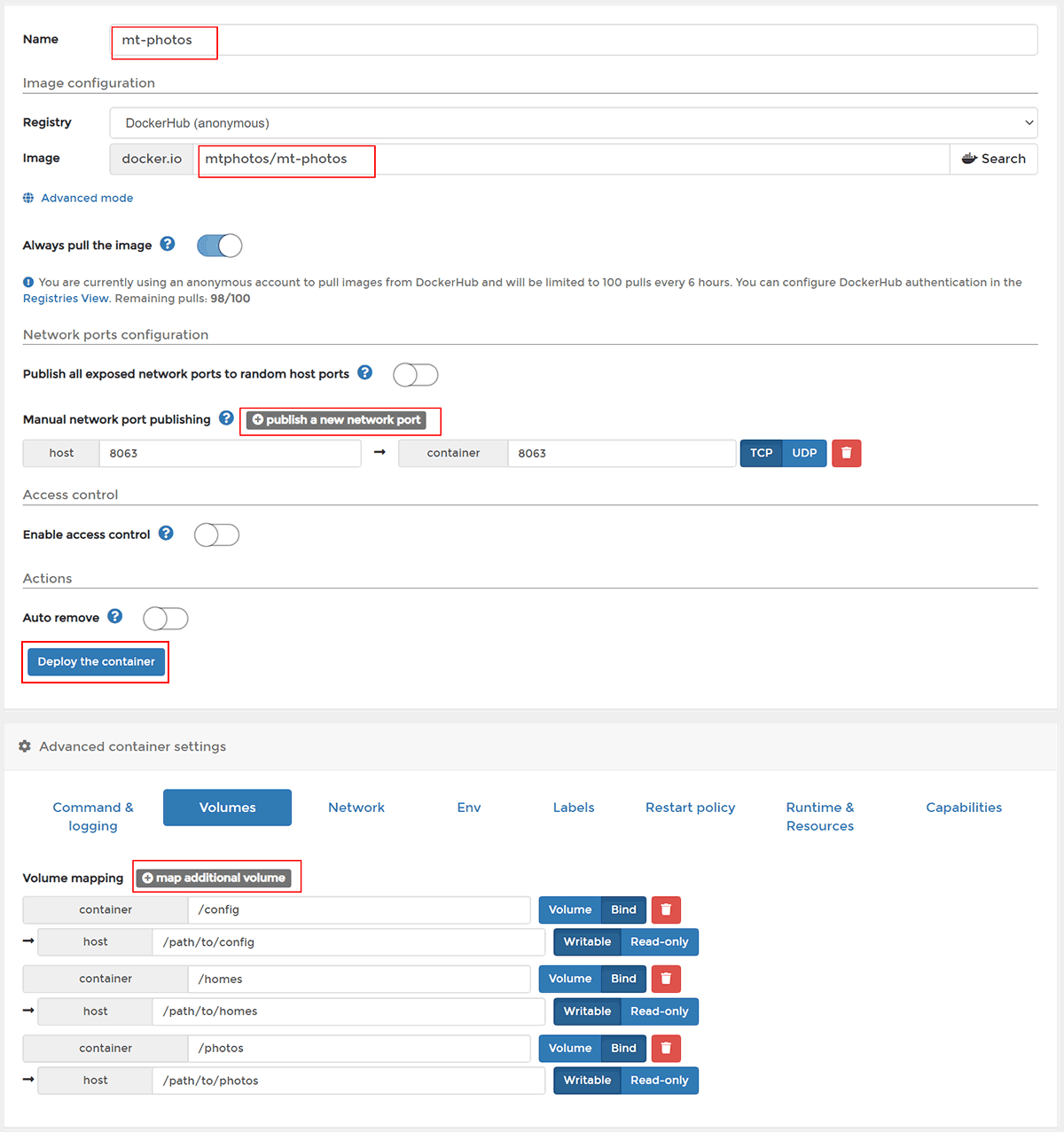The width and height of the screenshot is (1064, 1132).
Task: Delete the /photos volume mapping
Action: [666, 1048]
